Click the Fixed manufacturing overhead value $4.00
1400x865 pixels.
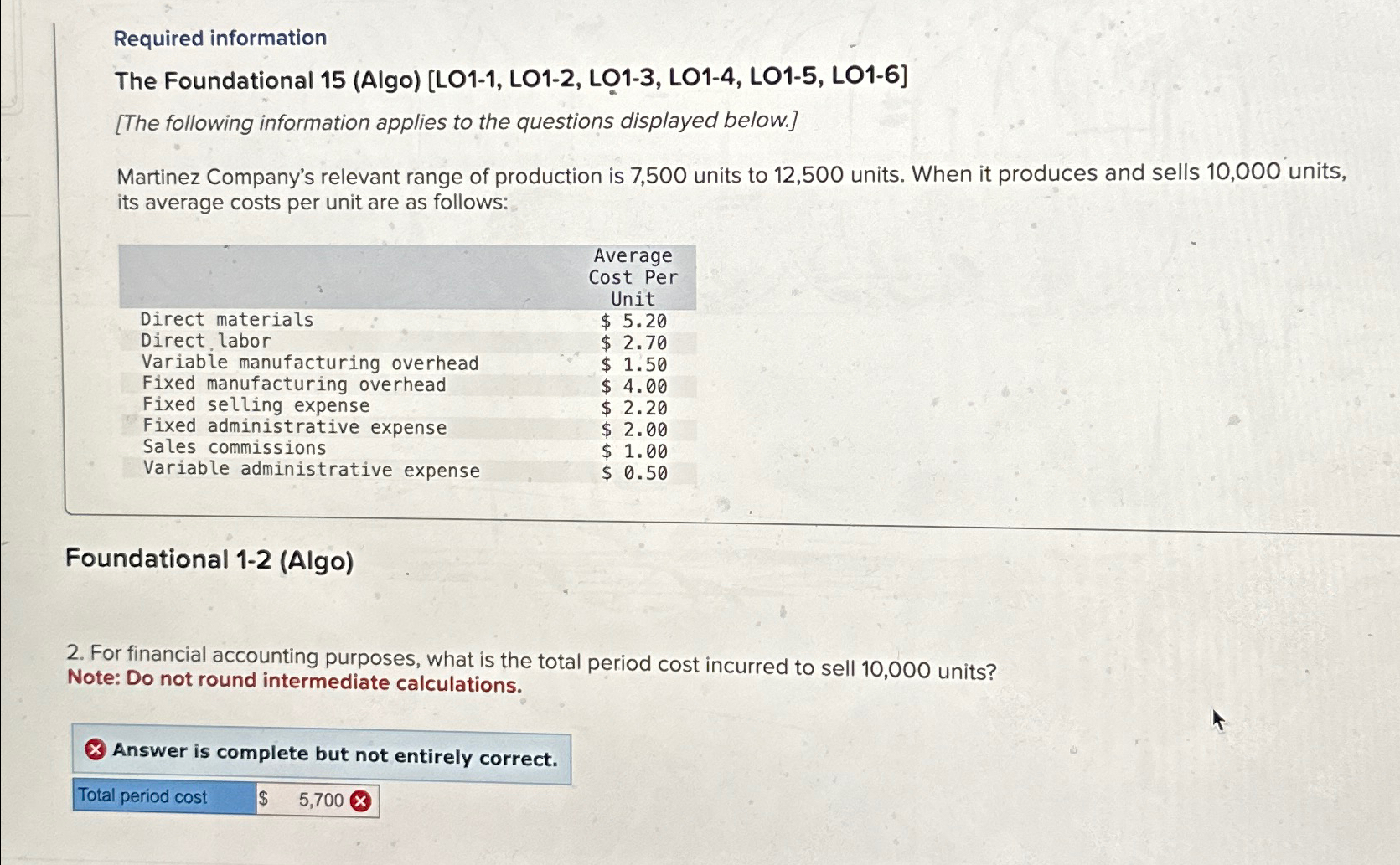633,384
